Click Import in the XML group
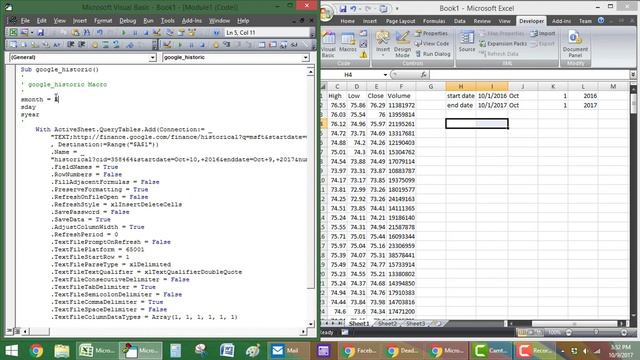The height and width of the screenshot is (360, 640). pyautogui.click(x=543, y=33)
